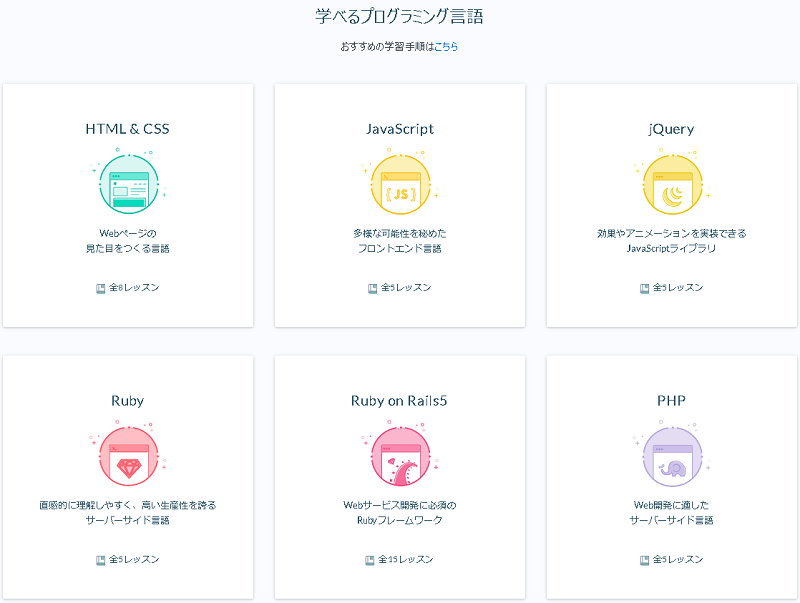The height and width of the screenshot is (603, 800).
Task: Click the こちら link for recommended learning order
Action: point(446,46)
